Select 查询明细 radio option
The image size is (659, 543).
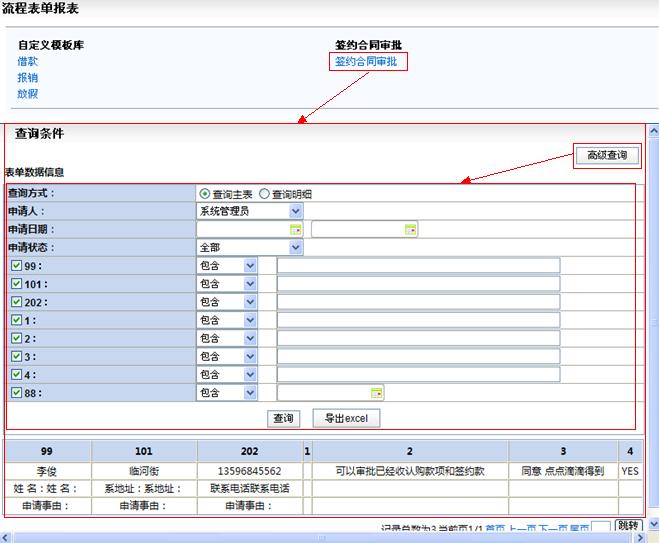pyautogui.click(x=265, y=194)
